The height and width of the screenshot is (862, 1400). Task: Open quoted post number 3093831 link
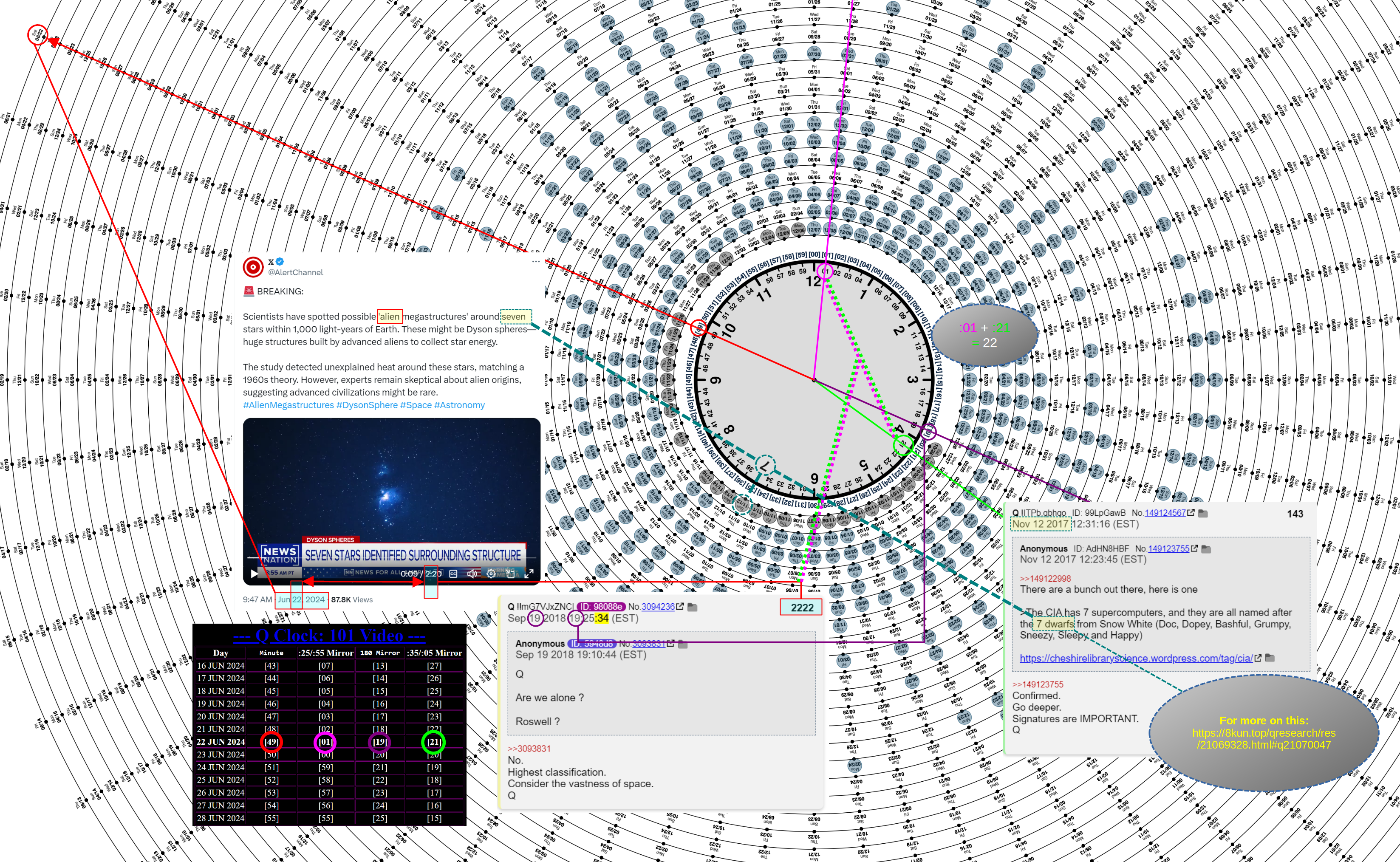[x=649, y=644]
